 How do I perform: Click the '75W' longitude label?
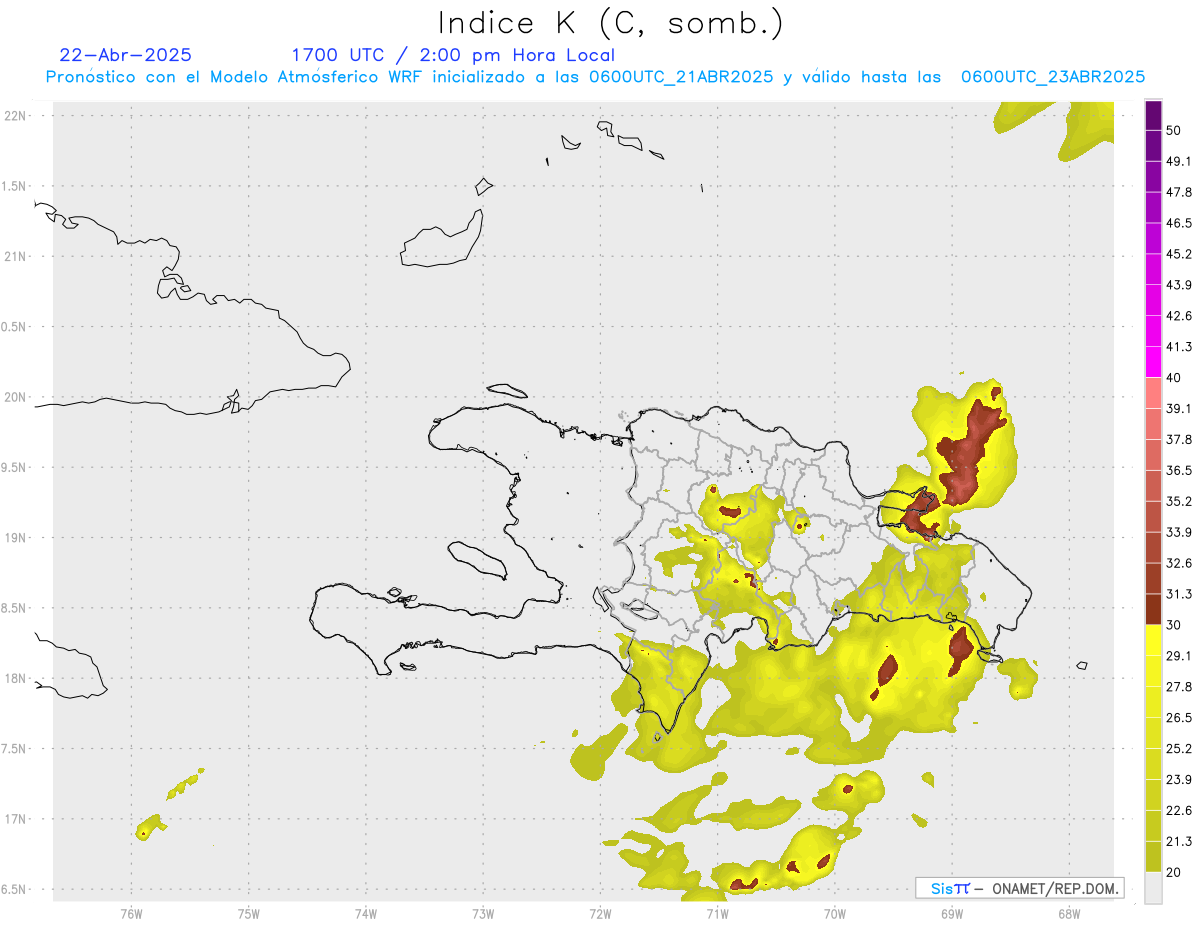(249, 914)
